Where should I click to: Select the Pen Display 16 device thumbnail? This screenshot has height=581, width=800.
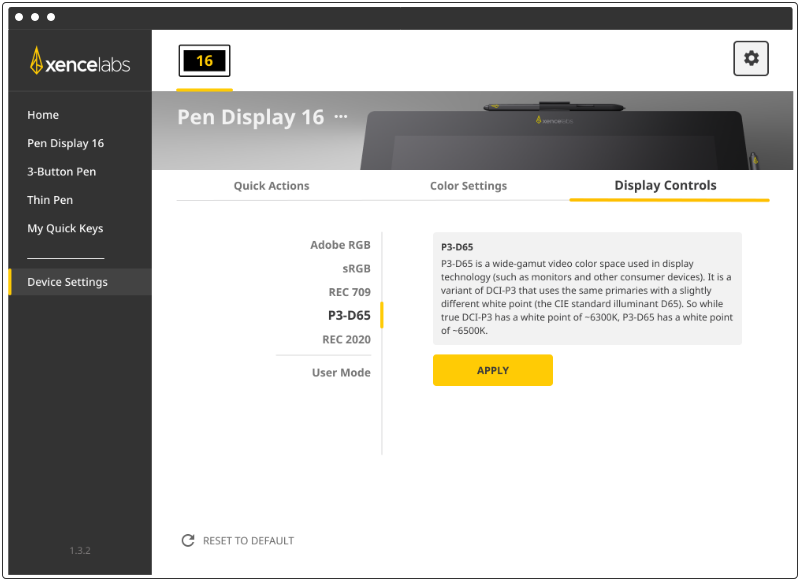pos(204,61)
